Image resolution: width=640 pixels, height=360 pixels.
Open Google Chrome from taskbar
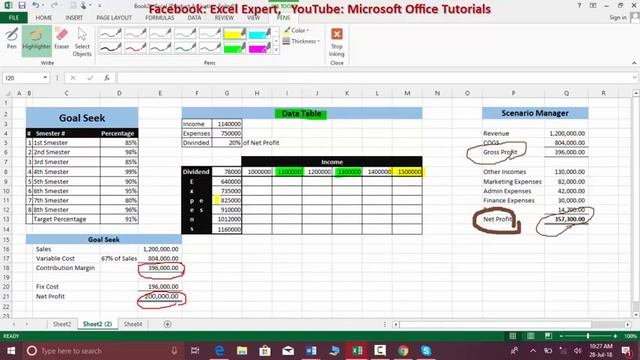(x=403, y=351)
